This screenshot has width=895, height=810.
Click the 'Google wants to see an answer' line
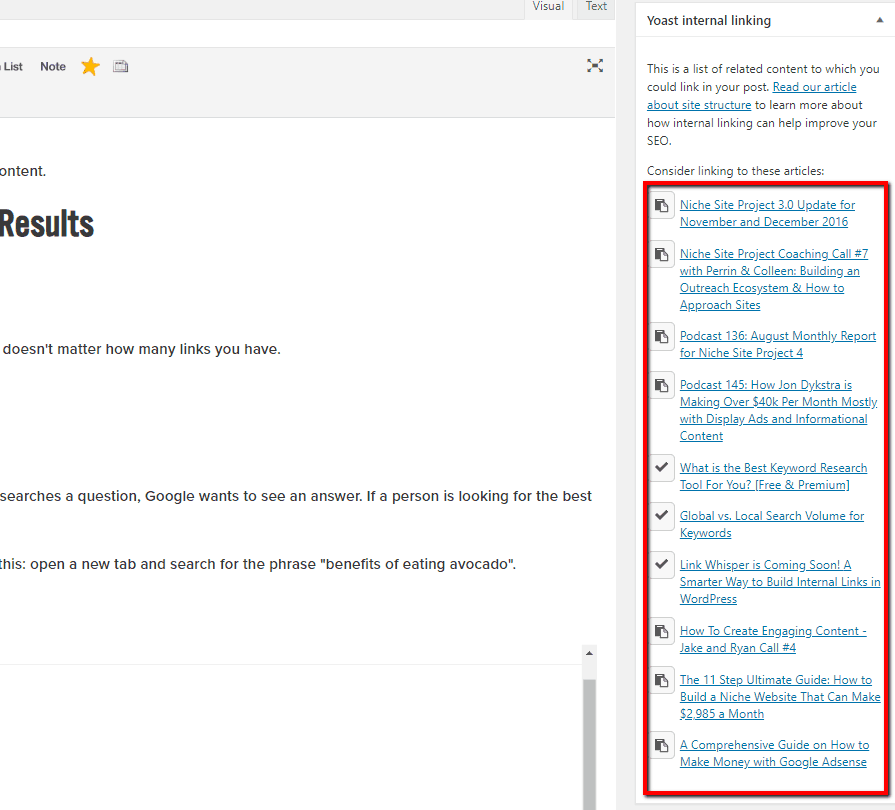pyautogui.click(x=296, y=496)
